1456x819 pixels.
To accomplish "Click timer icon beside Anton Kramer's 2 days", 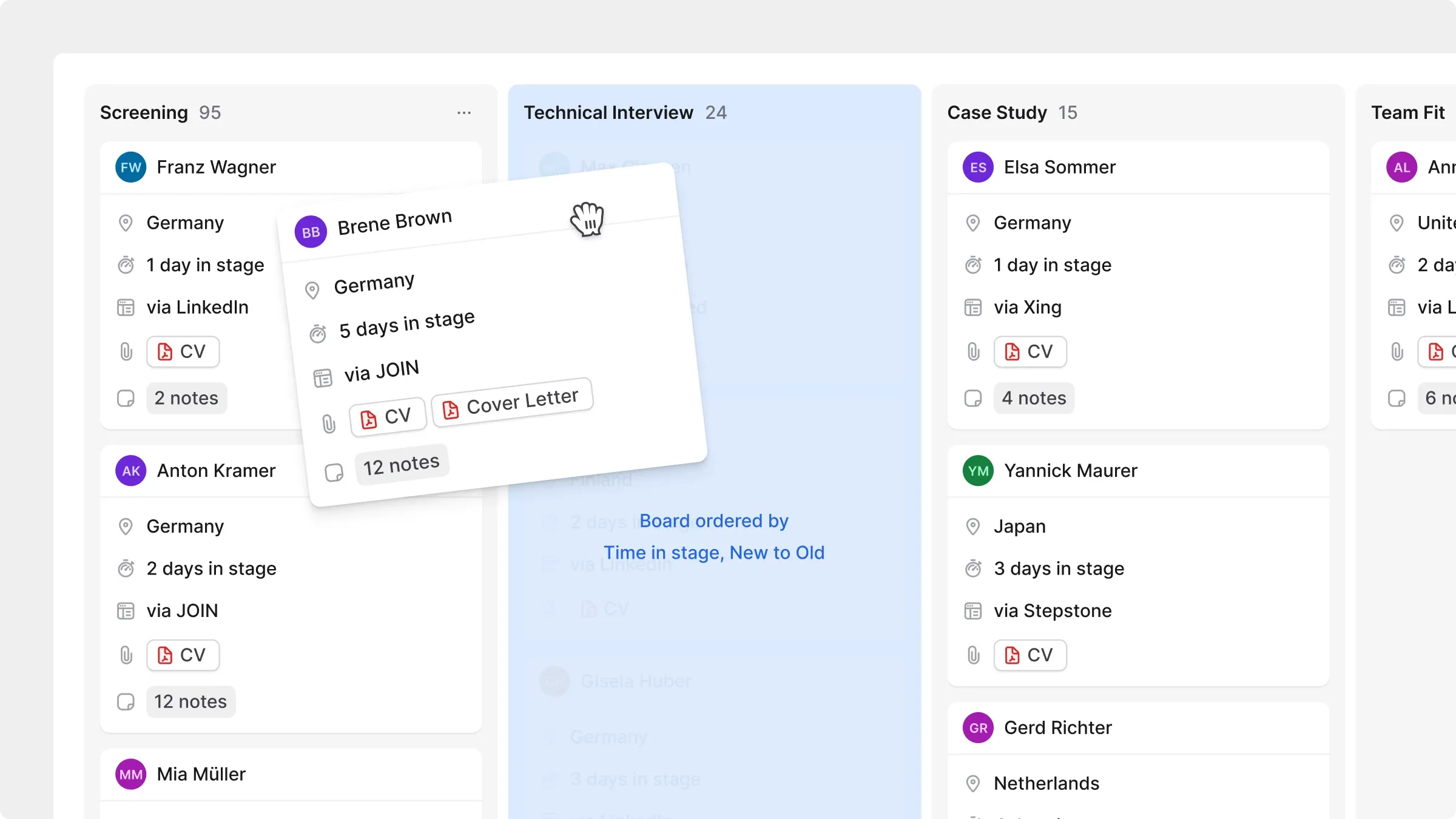I will [x=126, y=568].
